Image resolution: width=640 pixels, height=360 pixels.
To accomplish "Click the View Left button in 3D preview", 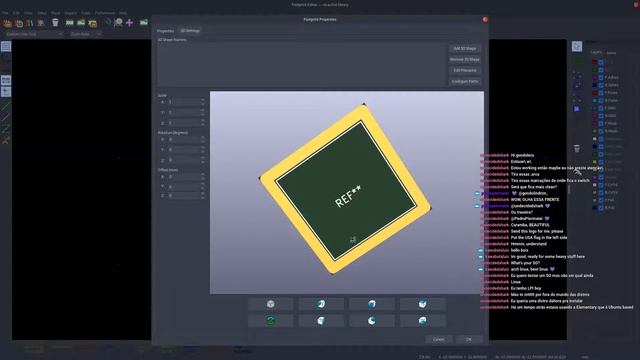I will tap(321, 304).
